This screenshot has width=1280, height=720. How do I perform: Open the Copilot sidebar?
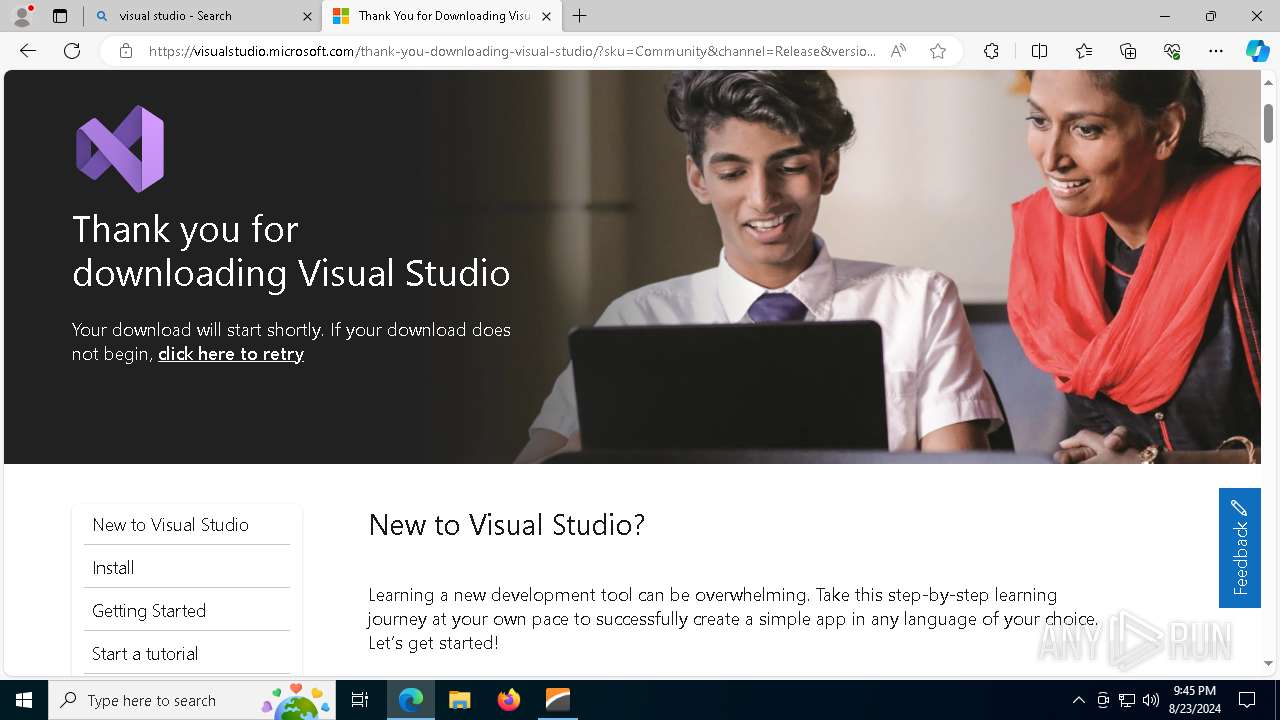coord(1257,51)
